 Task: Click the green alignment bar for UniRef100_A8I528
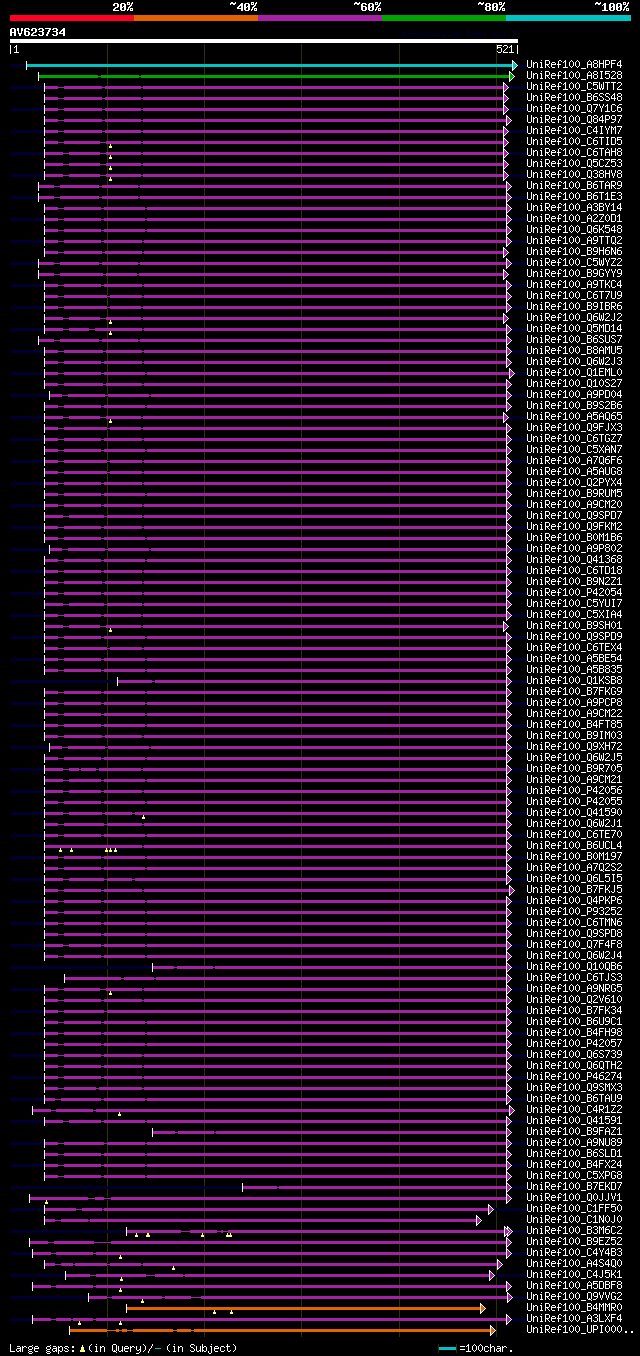tap(275, 76)
